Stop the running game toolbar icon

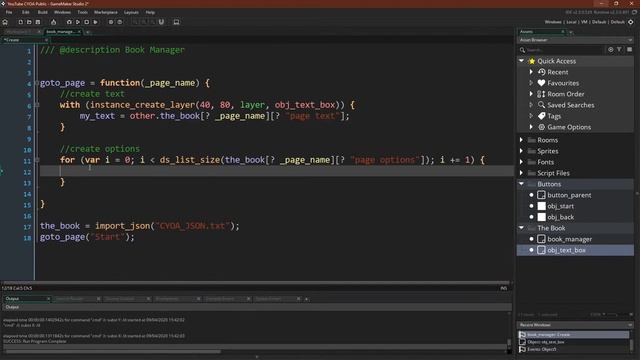pos(86,22)
